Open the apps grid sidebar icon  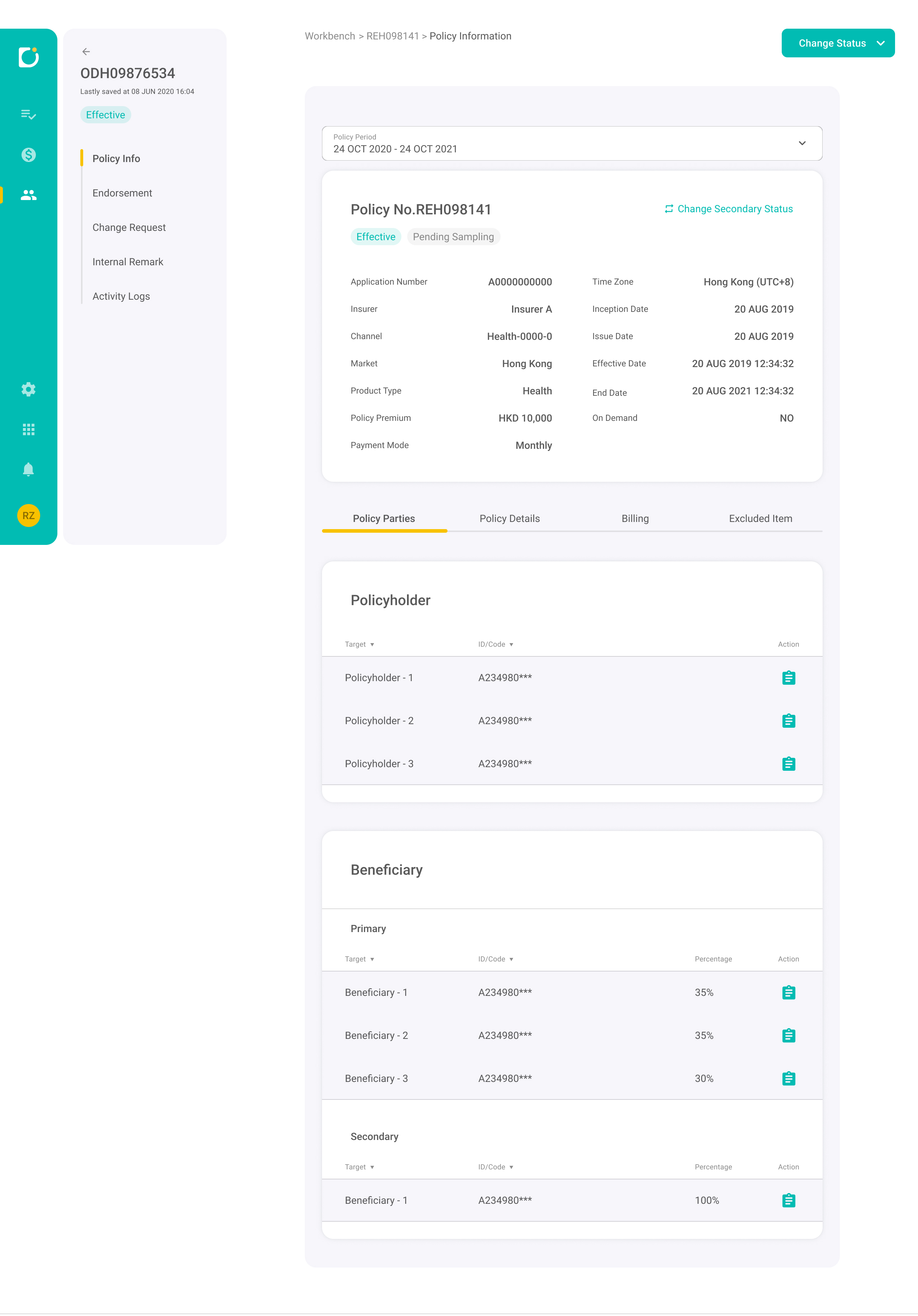pos(28,429)
